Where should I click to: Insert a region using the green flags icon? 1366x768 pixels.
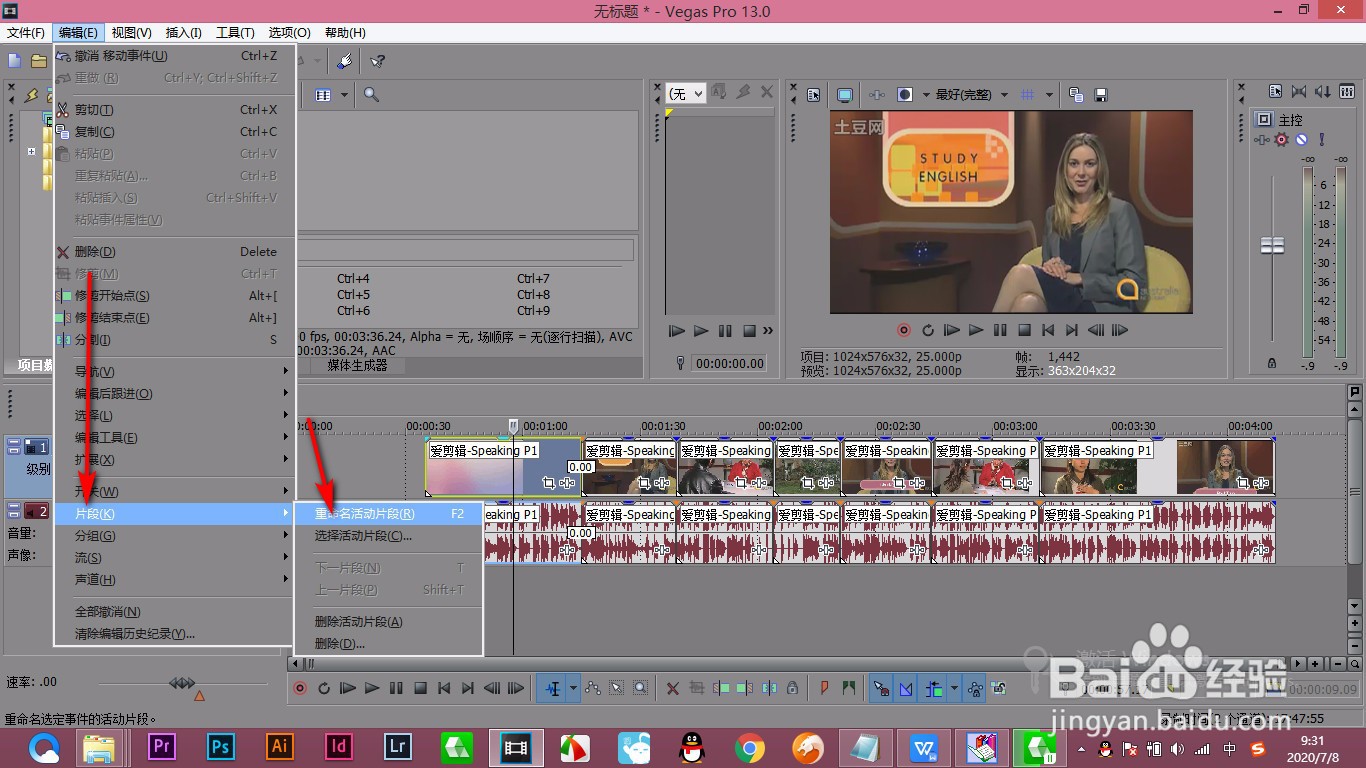pyautogui.click(x=849, y=688)
